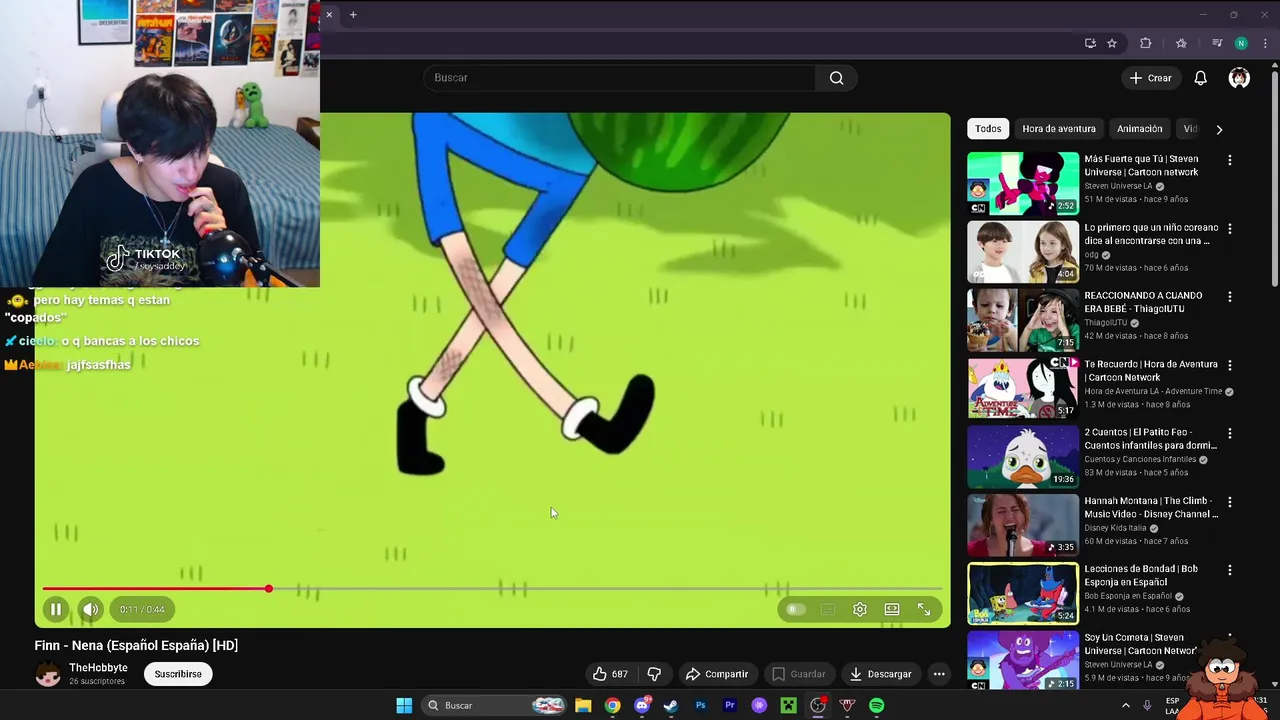
Task: Open options for Te Recuerdo video
Action: [1230, 365]
